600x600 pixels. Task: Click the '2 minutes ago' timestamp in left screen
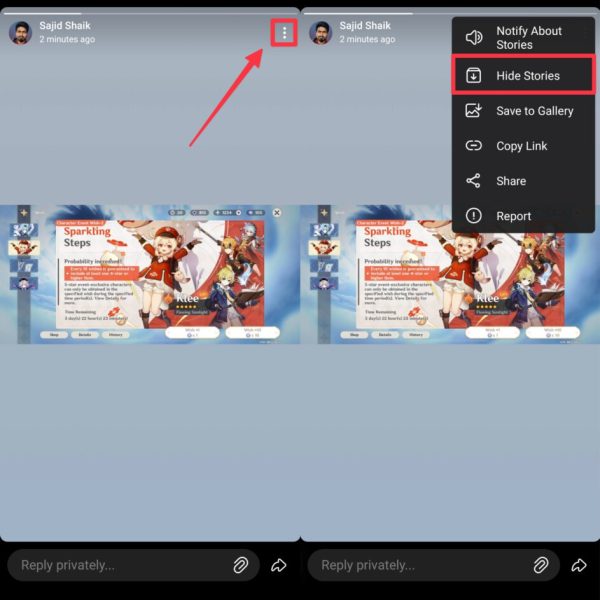(67, 39)
